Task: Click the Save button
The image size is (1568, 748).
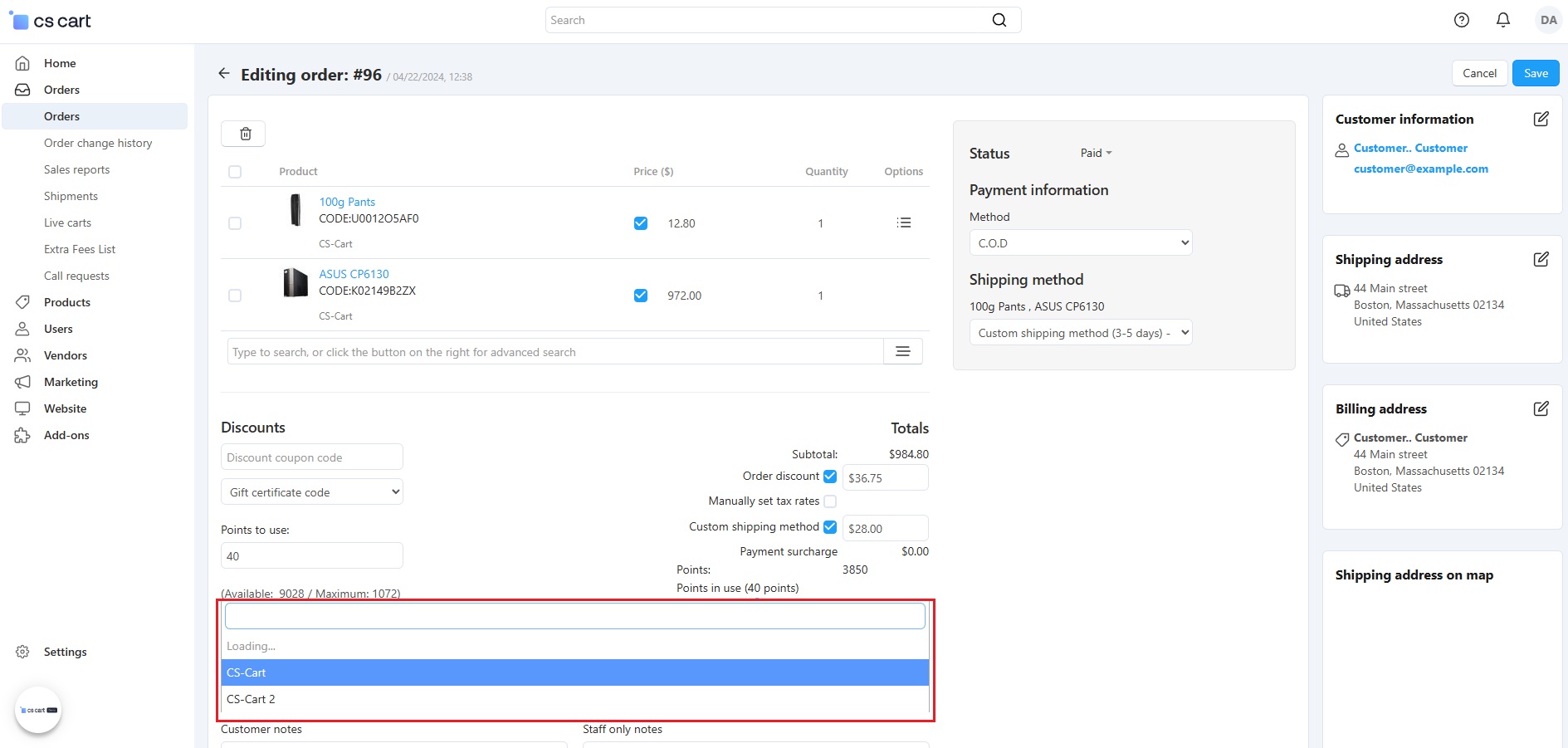Action: (x=1535, y=73)
